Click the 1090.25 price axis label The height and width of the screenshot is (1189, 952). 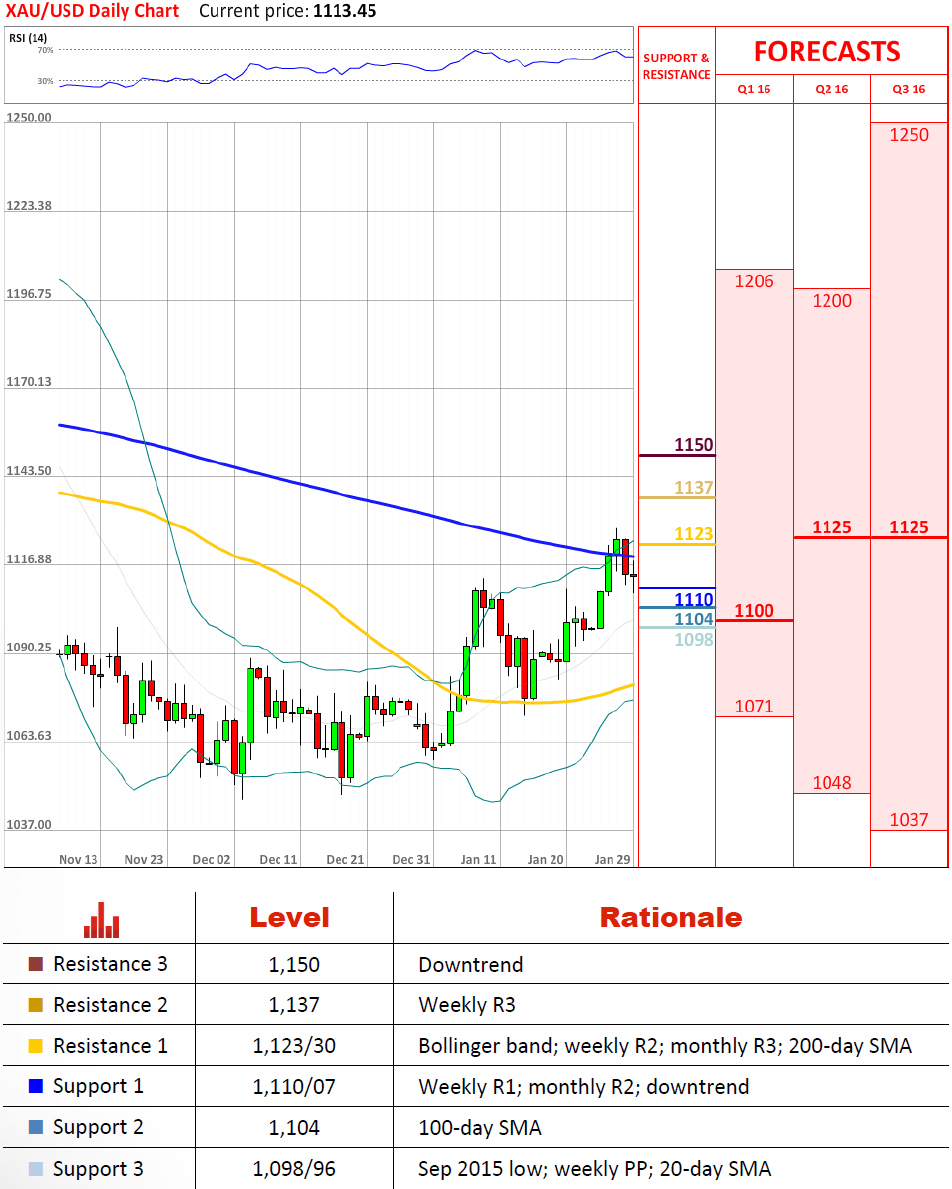pos(29,648)
